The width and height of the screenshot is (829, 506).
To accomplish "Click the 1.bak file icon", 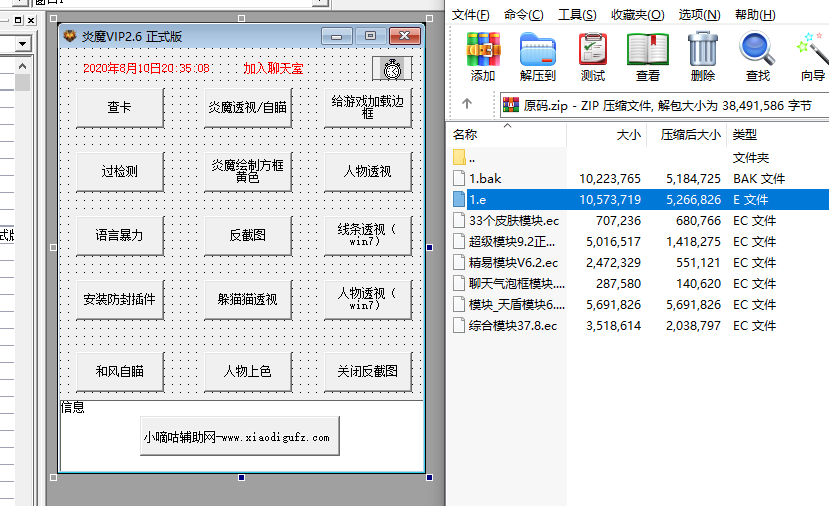I will pos(459,178).
